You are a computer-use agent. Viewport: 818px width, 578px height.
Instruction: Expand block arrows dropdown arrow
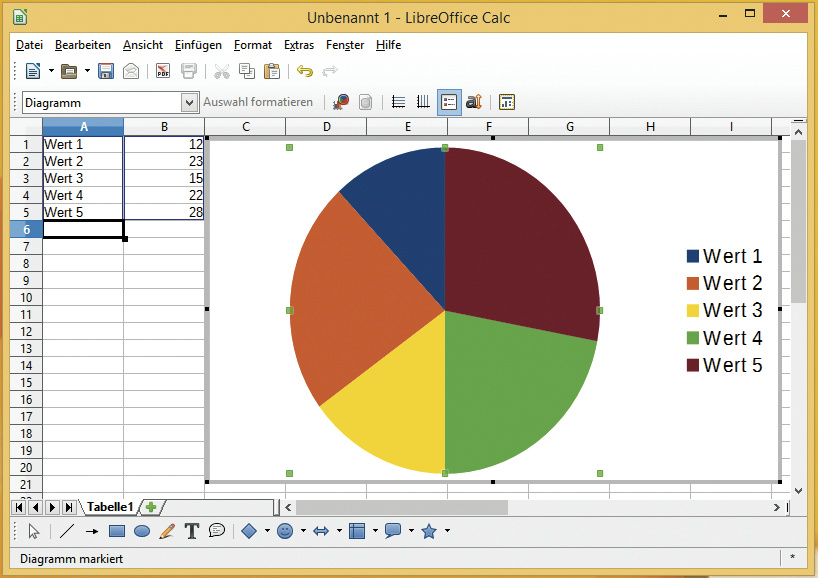tap(339, 531)
